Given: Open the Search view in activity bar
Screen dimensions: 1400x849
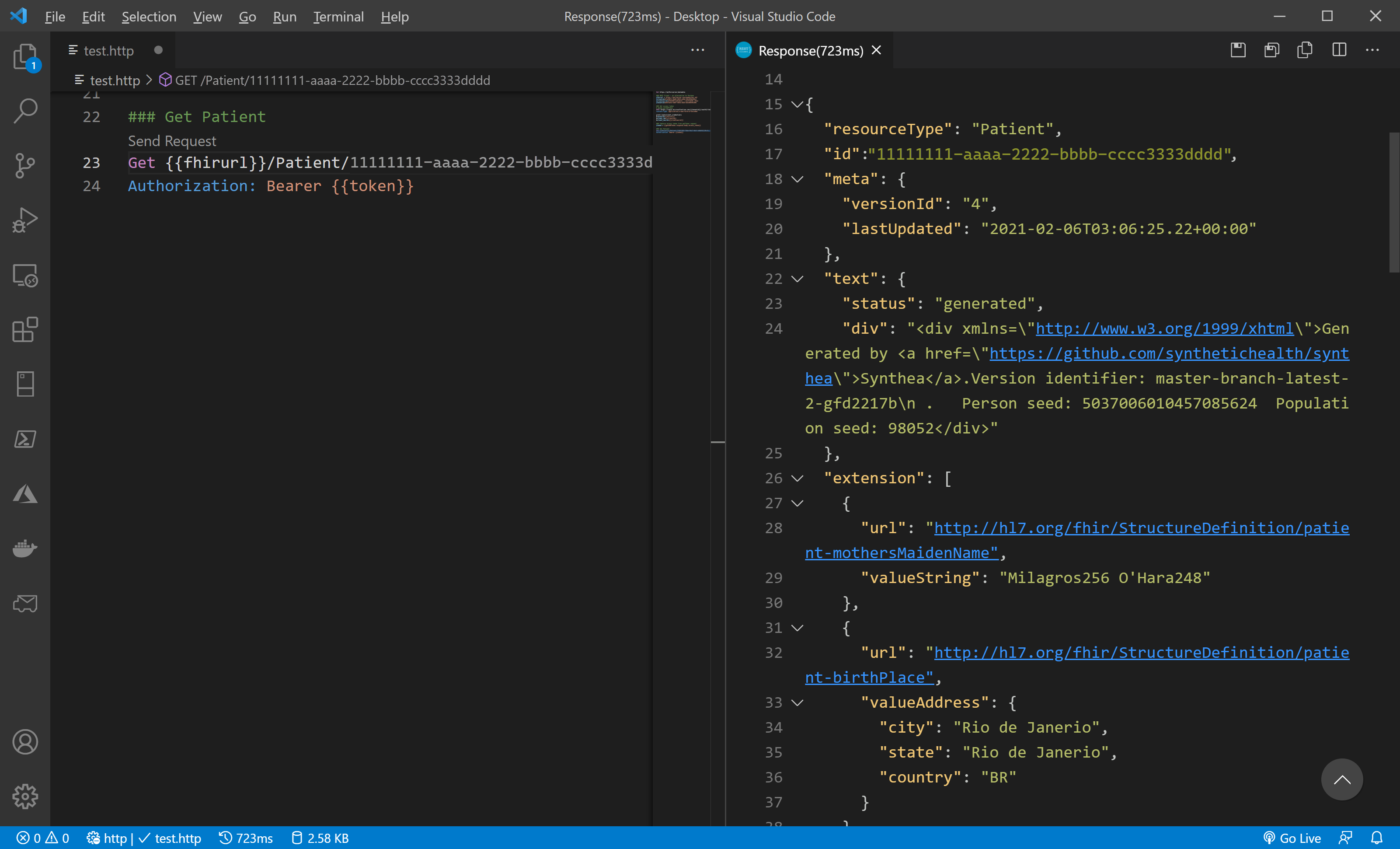Looking at the screenshot, I should 25,111.
